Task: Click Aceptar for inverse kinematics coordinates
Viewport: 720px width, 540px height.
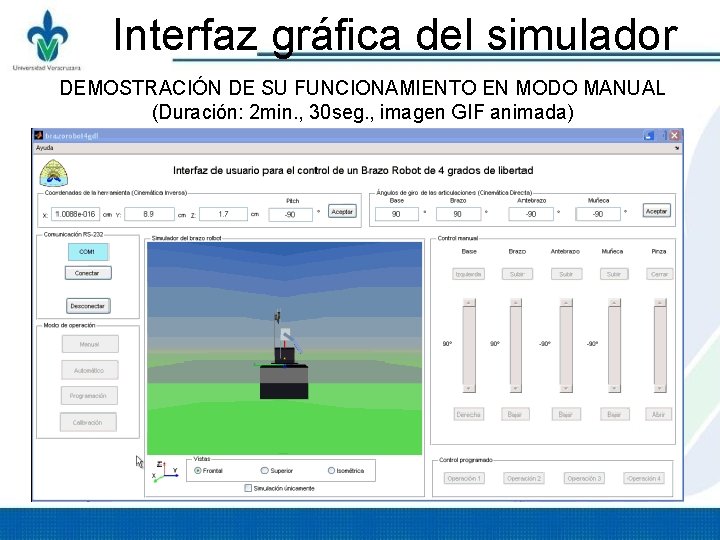Action: [343, 212]
